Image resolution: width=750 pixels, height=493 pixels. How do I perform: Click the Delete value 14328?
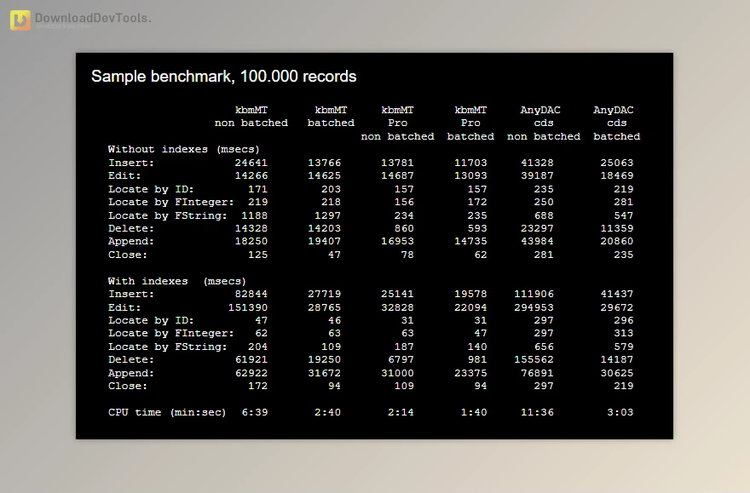[251, 229]
